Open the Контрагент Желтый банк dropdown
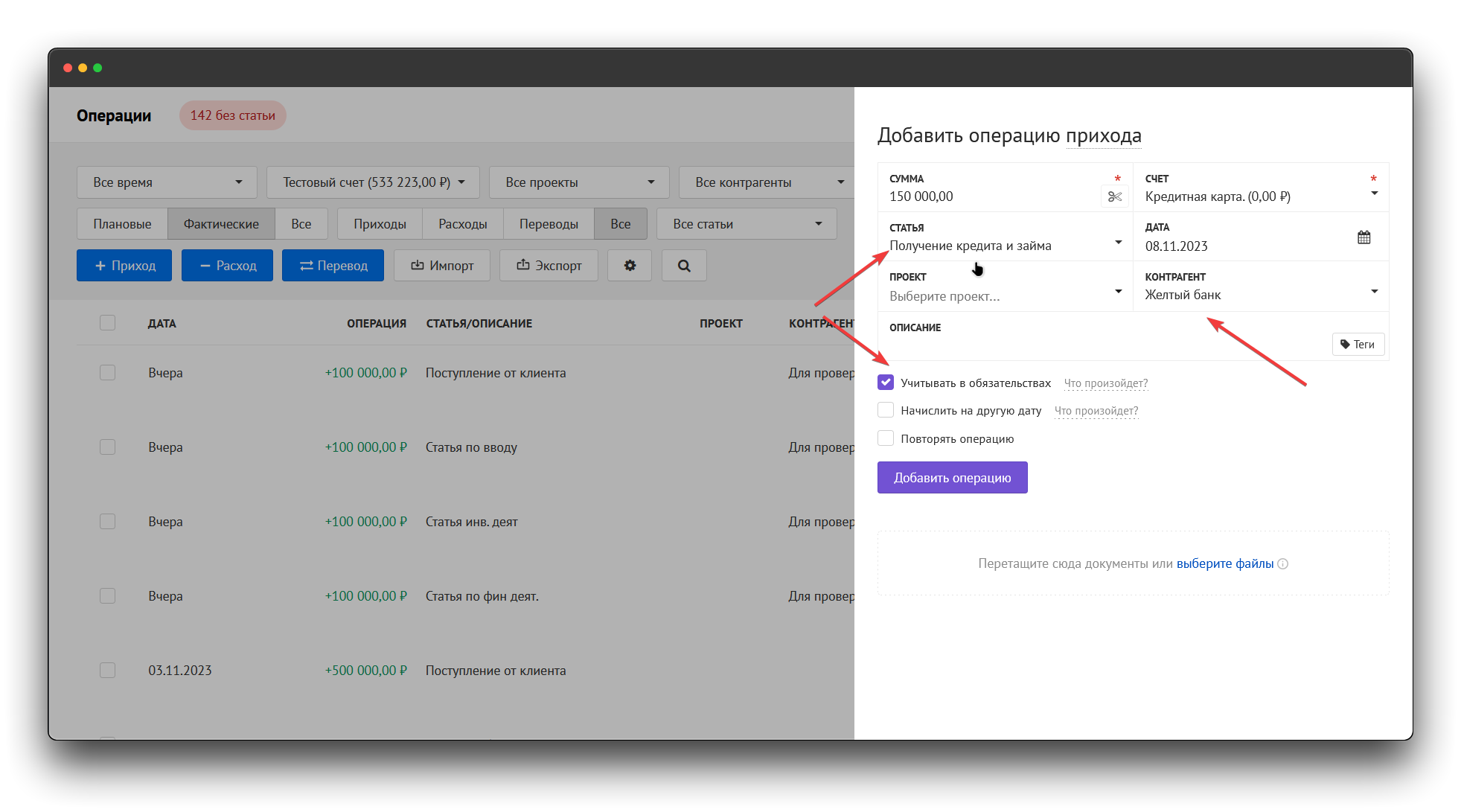Viewport: 1461px width, 812px height. (1261, 287)
